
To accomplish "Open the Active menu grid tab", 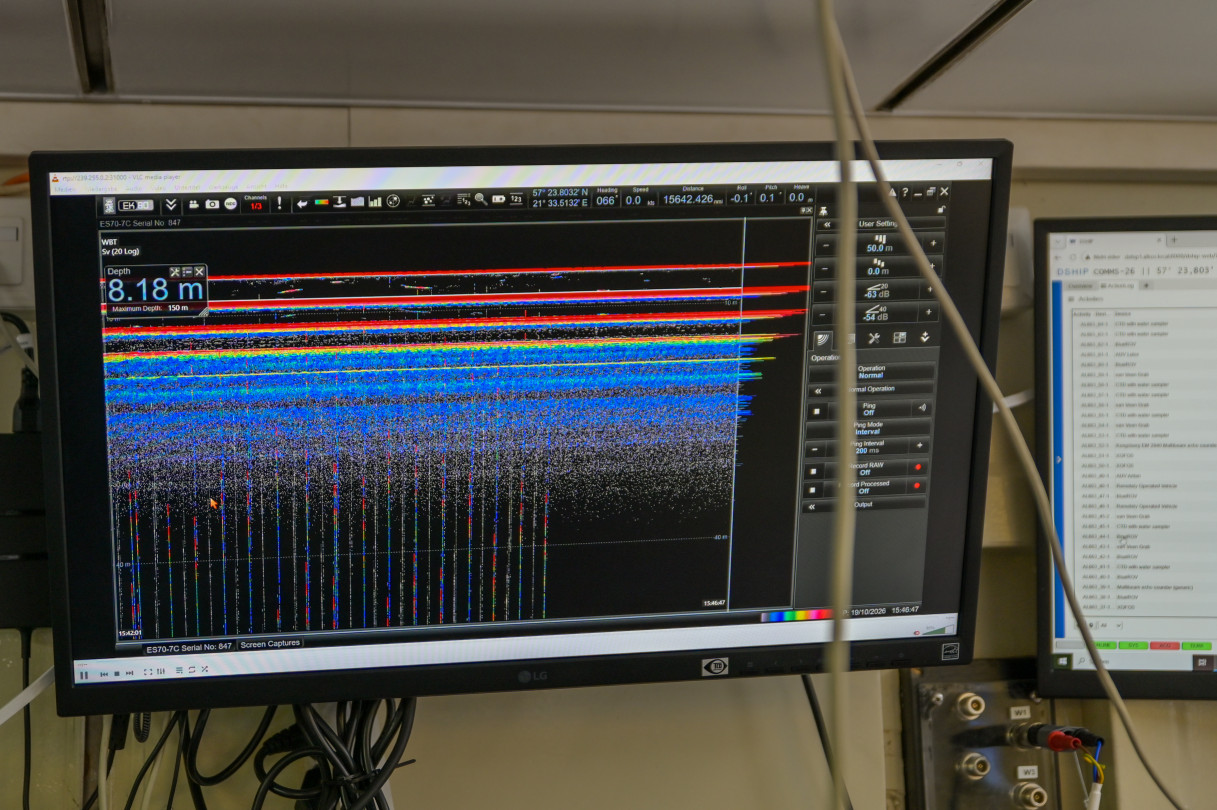I will (x=899, y=338).
